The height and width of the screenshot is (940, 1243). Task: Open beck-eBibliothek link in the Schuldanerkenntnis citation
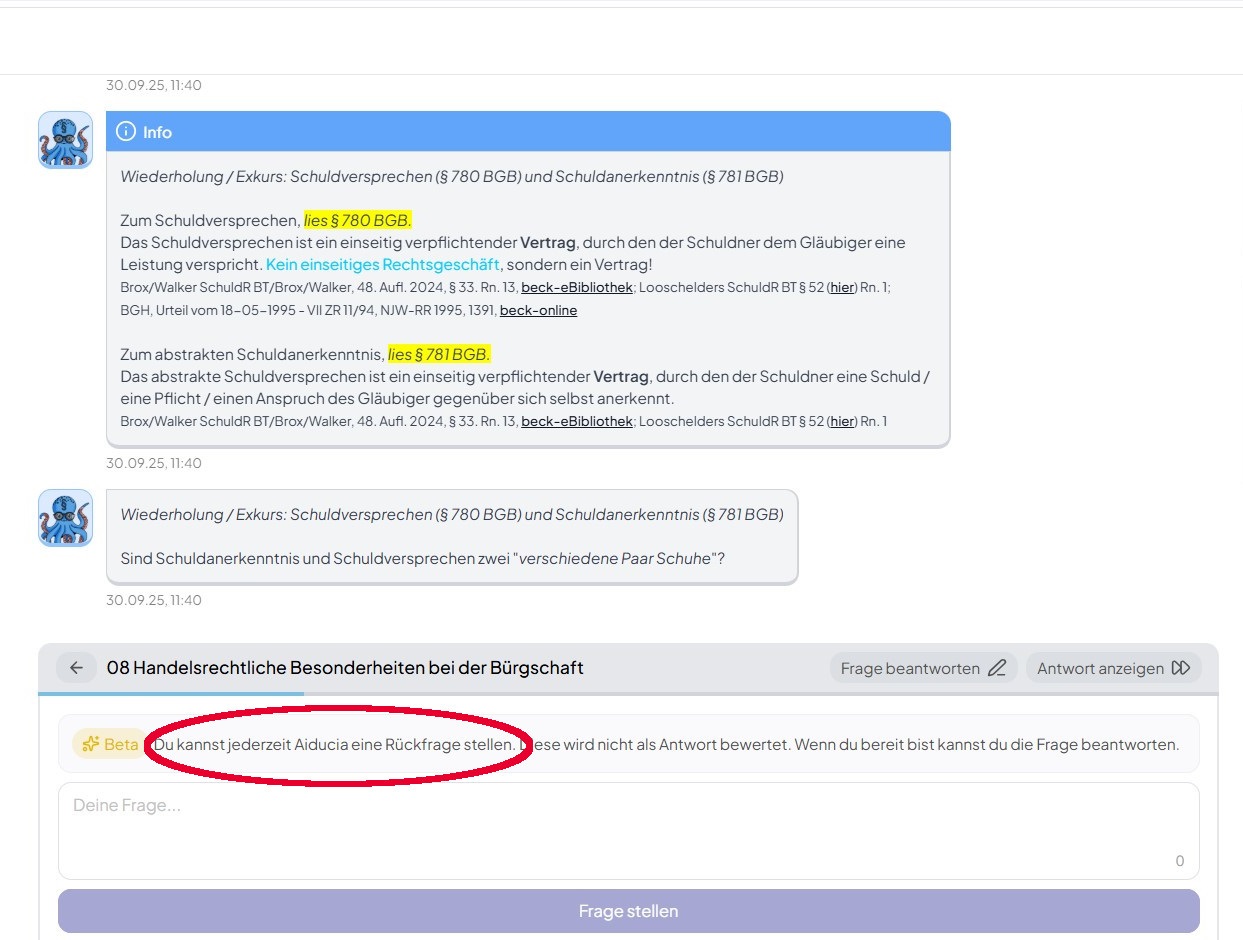pos(576,421)
